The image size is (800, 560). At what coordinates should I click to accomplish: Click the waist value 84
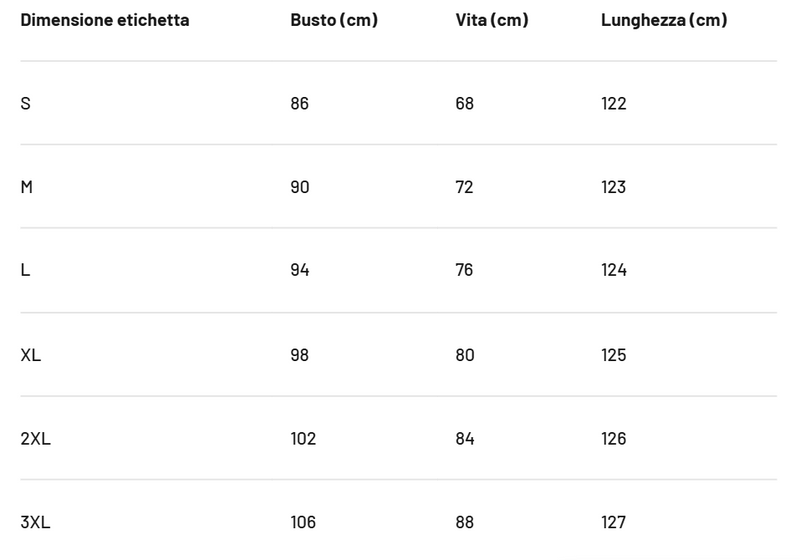click(465, 439)
